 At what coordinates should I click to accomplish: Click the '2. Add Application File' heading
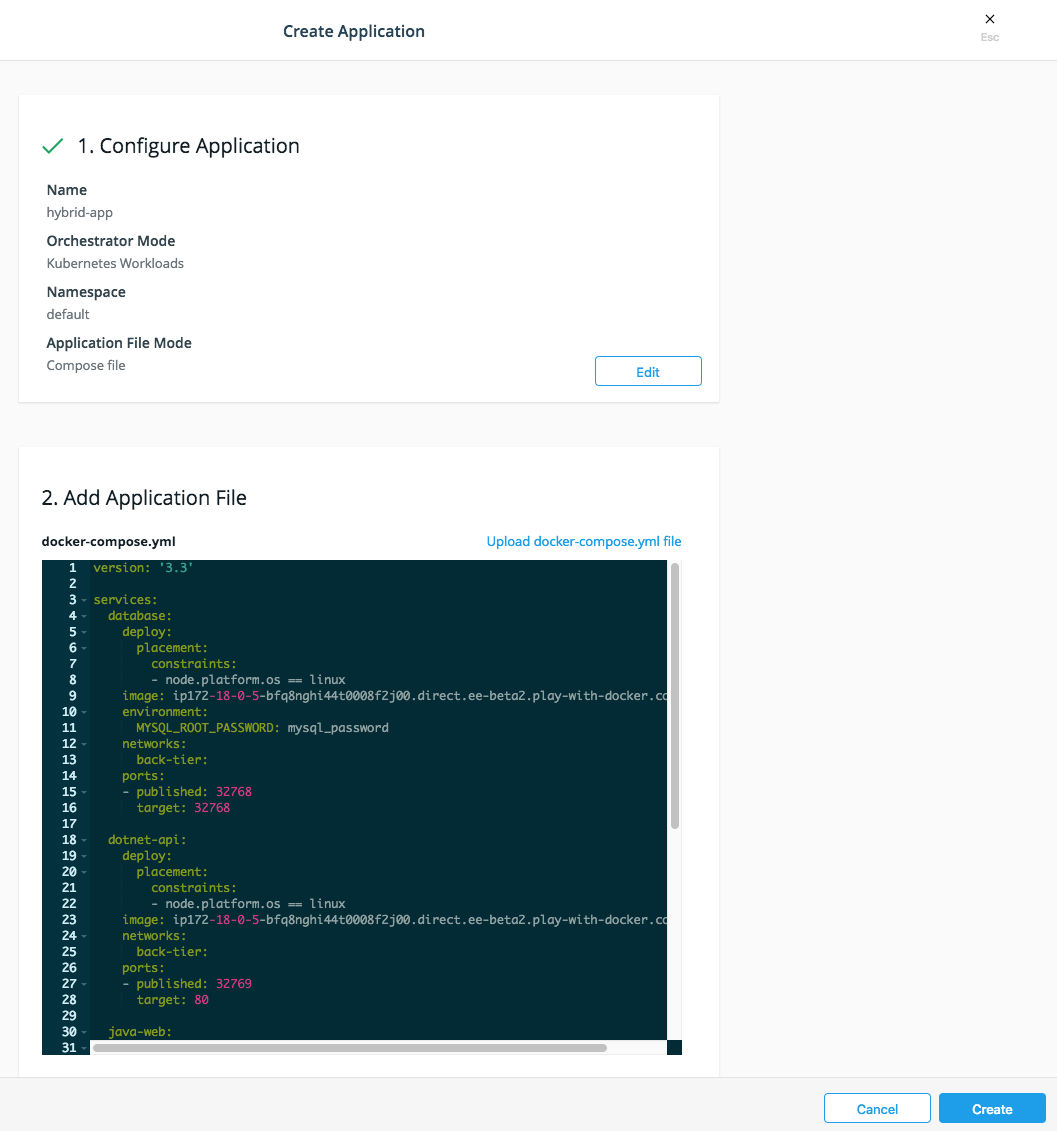144,498
